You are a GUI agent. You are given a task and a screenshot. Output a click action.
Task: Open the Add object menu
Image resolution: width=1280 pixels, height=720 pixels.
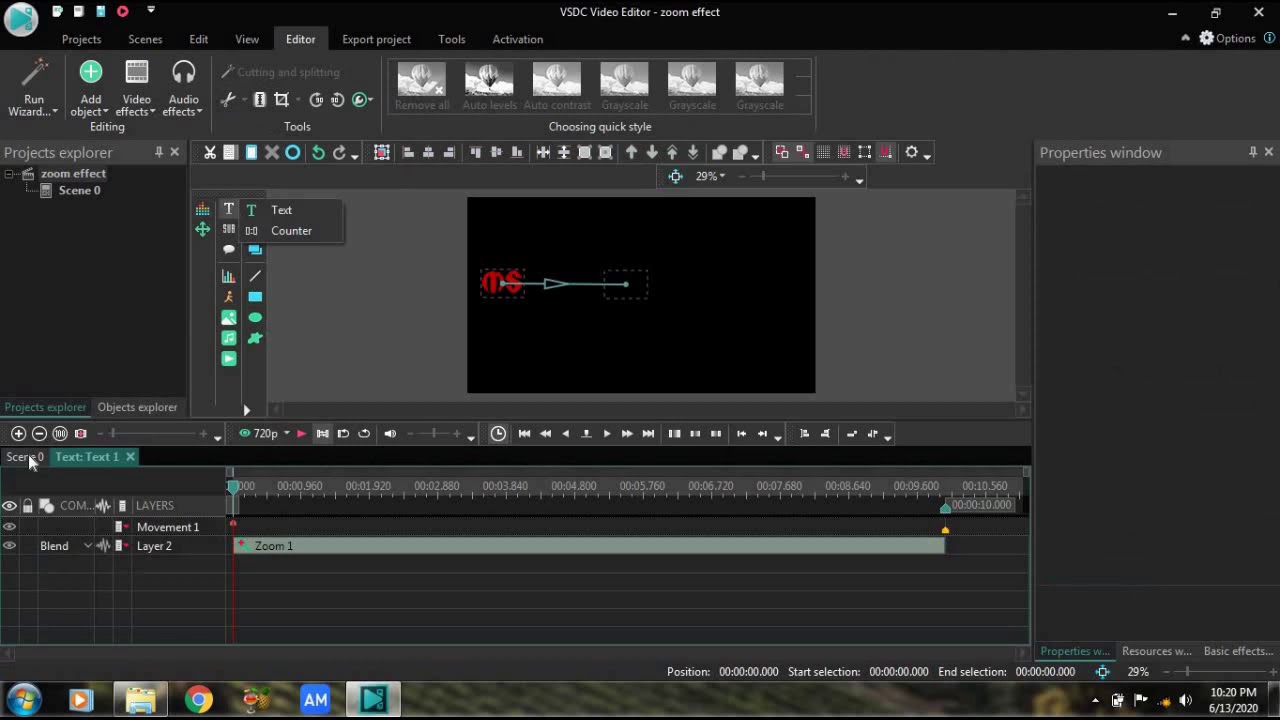click(90, 88)
